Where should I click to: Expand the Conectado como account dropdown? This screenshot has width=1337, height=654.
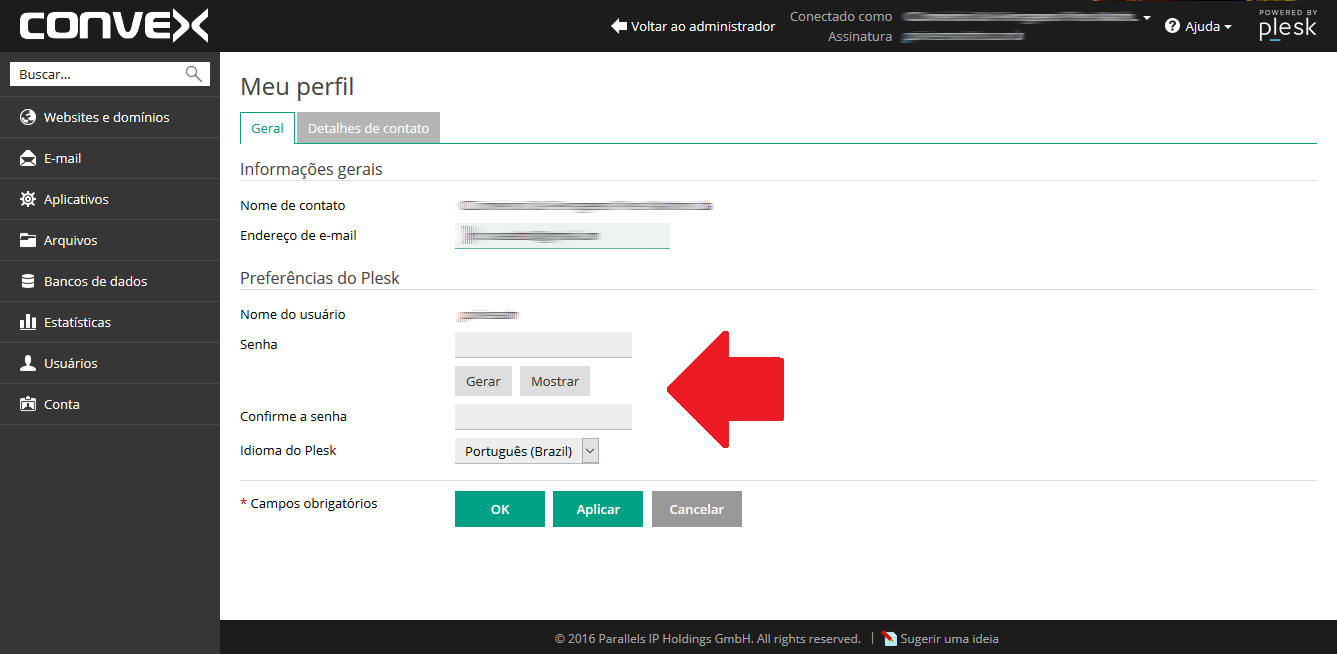click(x=1147, y=17)
